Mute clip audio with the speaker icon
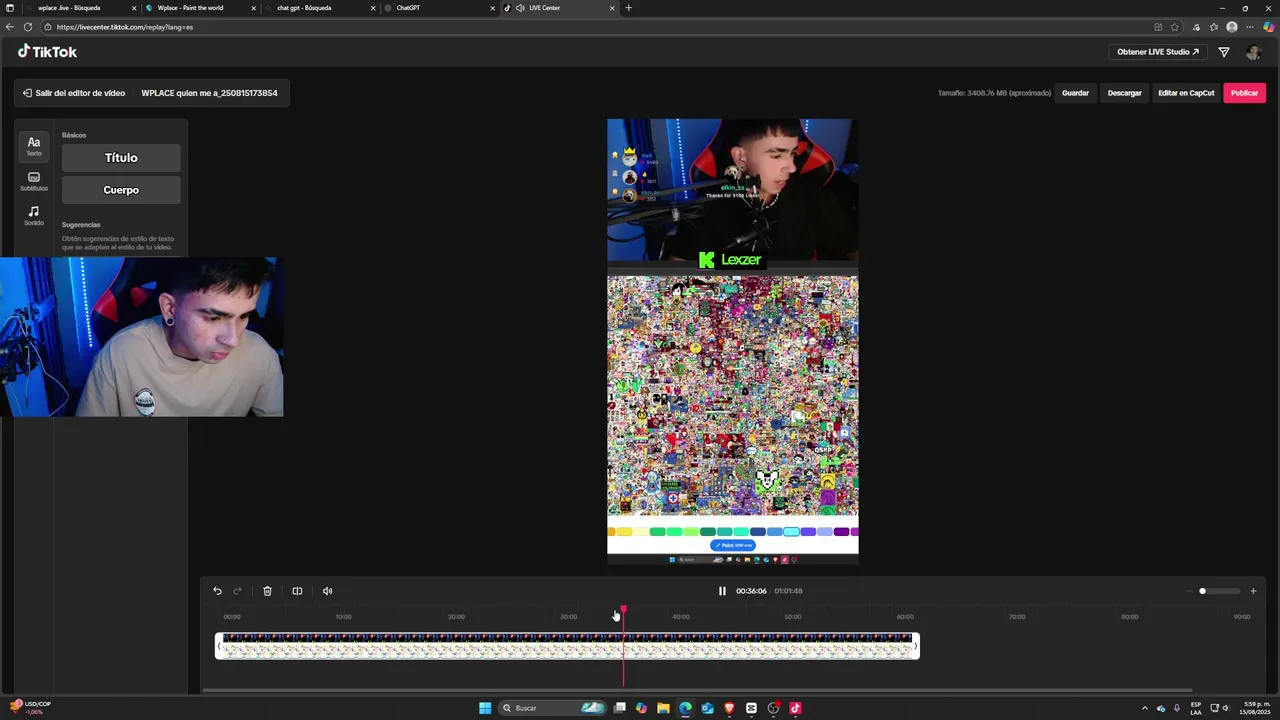The image size is (1280, 720). [x=327, y=591]
